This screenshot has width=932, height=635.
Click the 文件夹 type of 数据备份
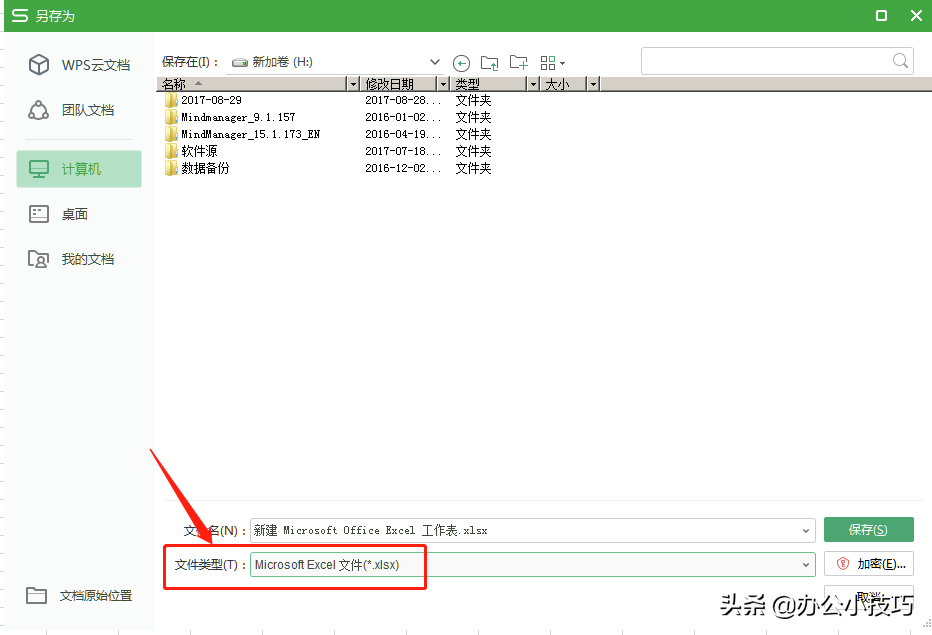pyautogui.click(x=473, y=168)
